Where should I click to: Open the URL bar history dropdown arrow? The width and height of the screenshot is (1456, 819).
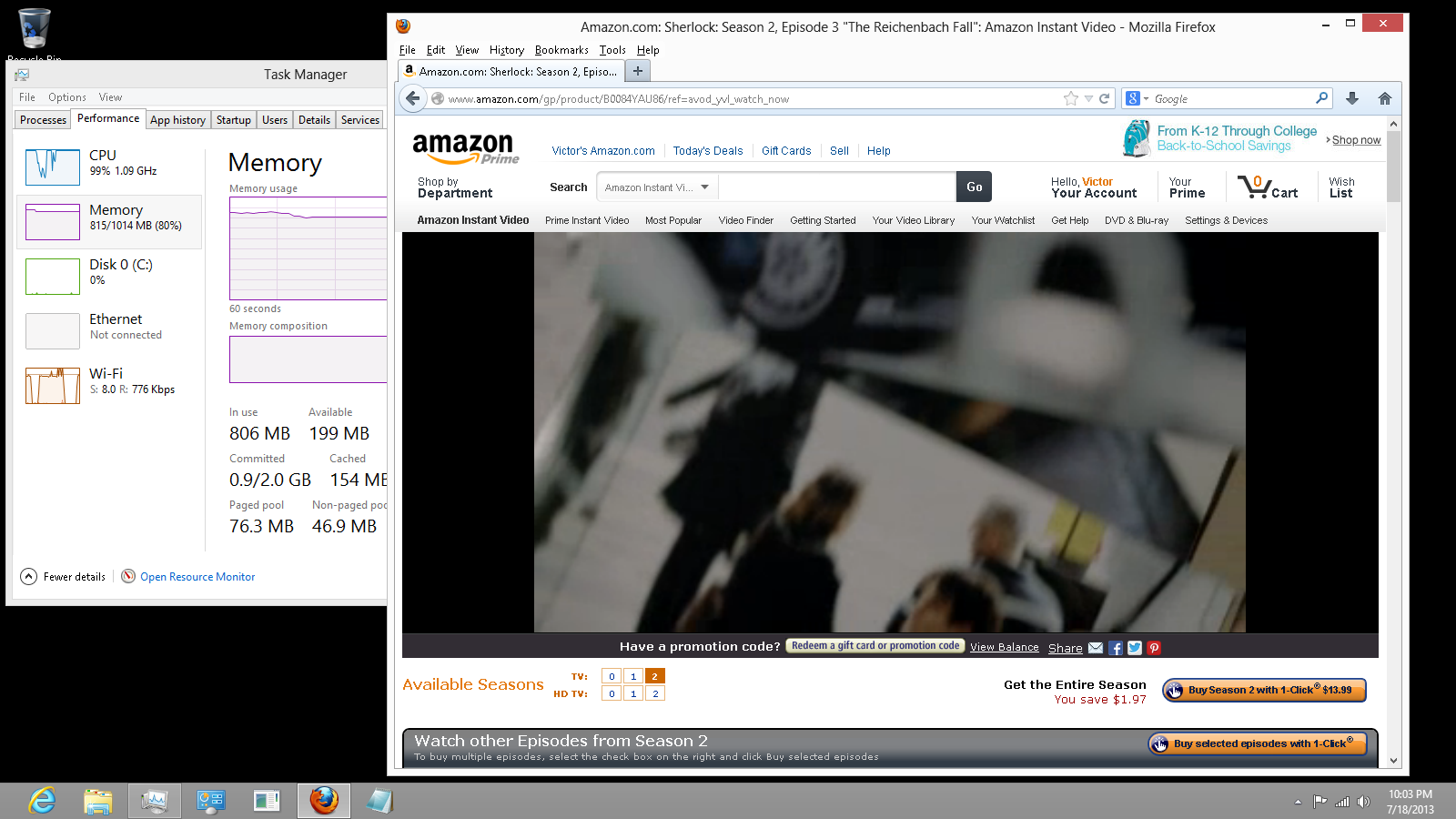[1088, 98]
